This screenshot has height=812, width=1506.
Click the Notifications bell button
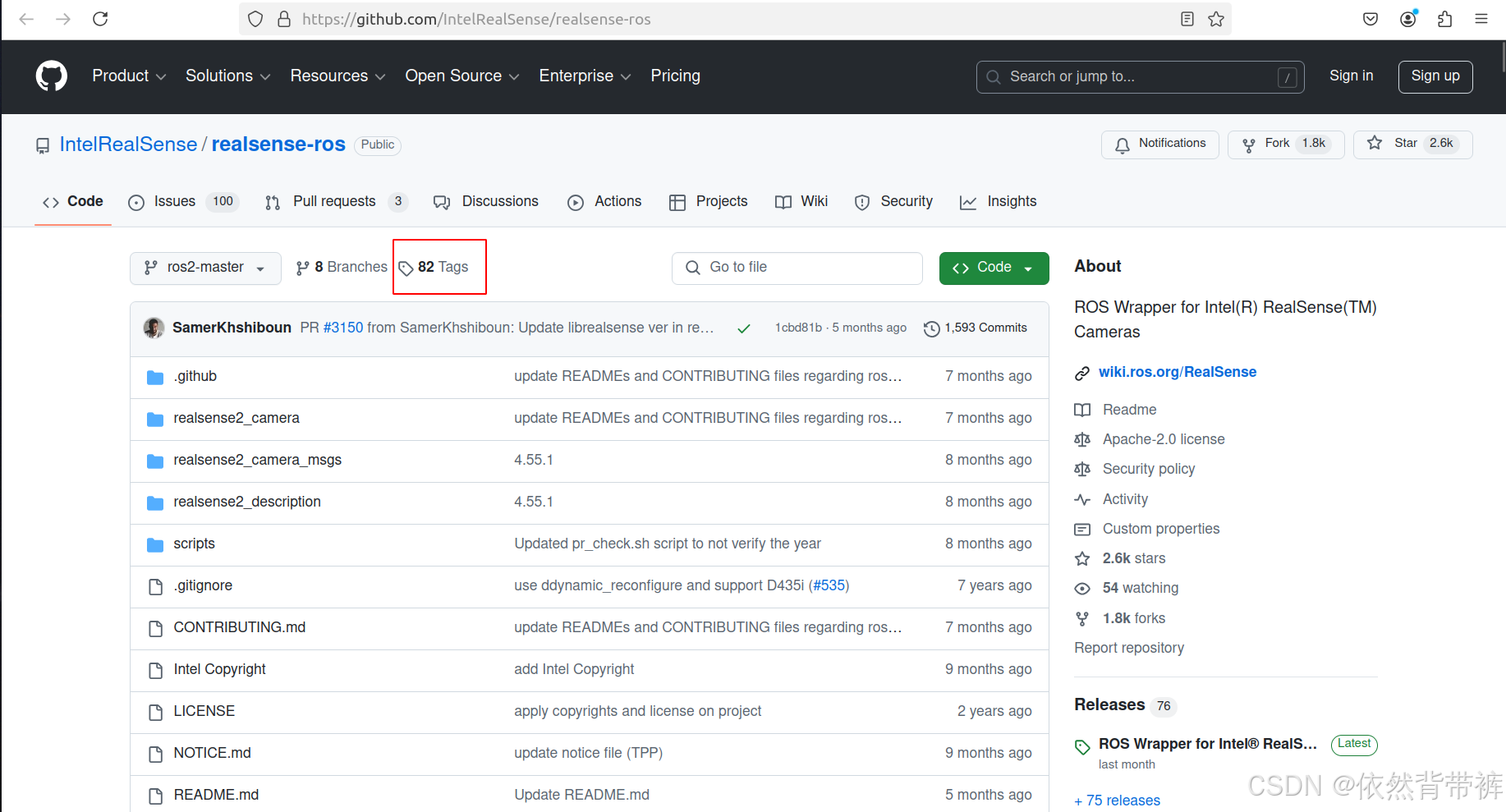coord(1160,145)
